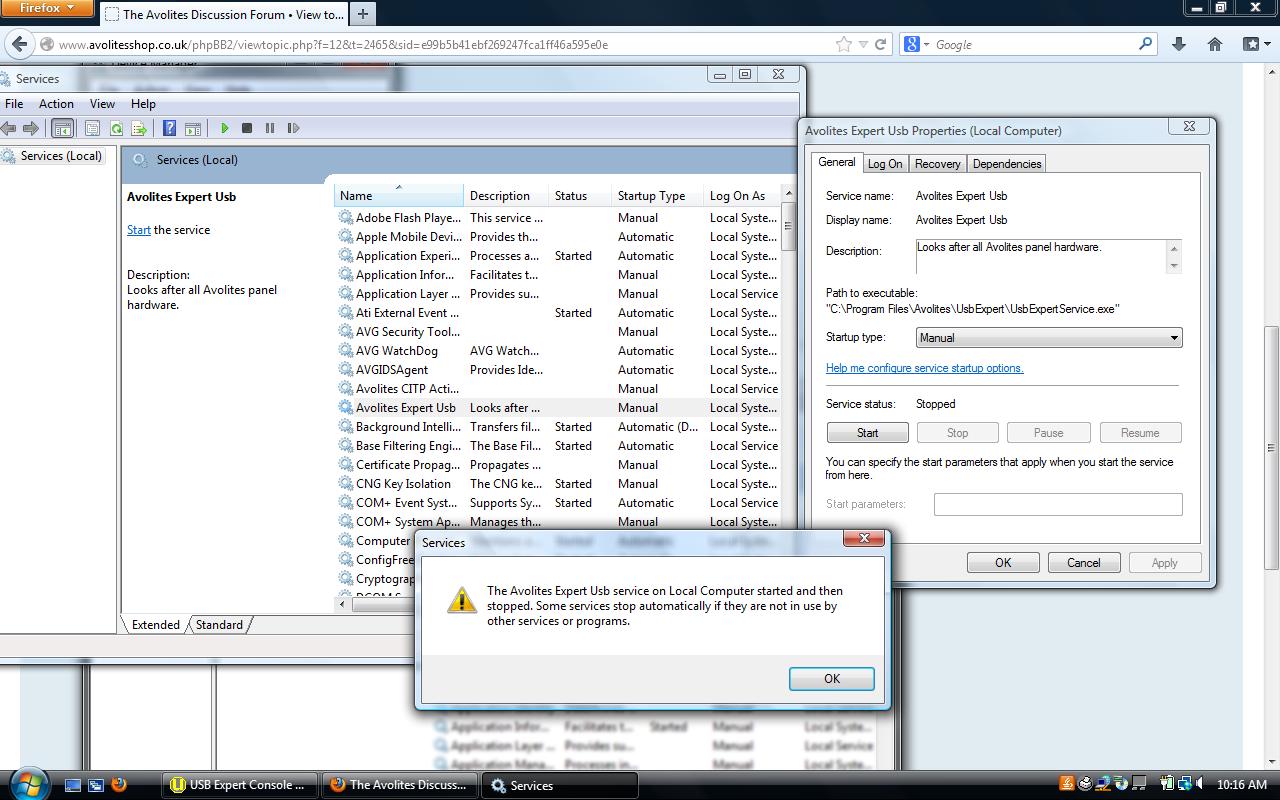Image resolution: width=1280 pixels, height=800 pixels.
Task: Select Services (Local) in console tree
Action: pos(53,156)
